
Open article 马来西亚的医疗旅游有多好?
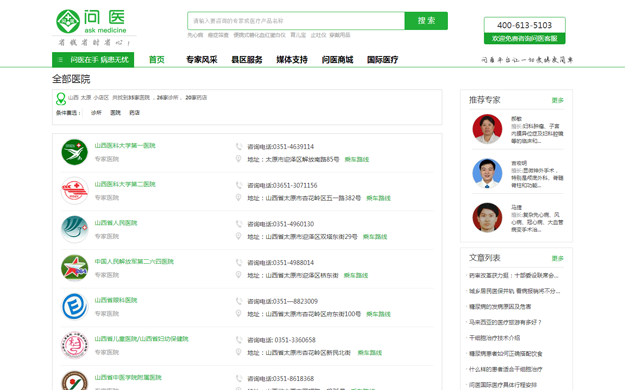click(505, 322)
